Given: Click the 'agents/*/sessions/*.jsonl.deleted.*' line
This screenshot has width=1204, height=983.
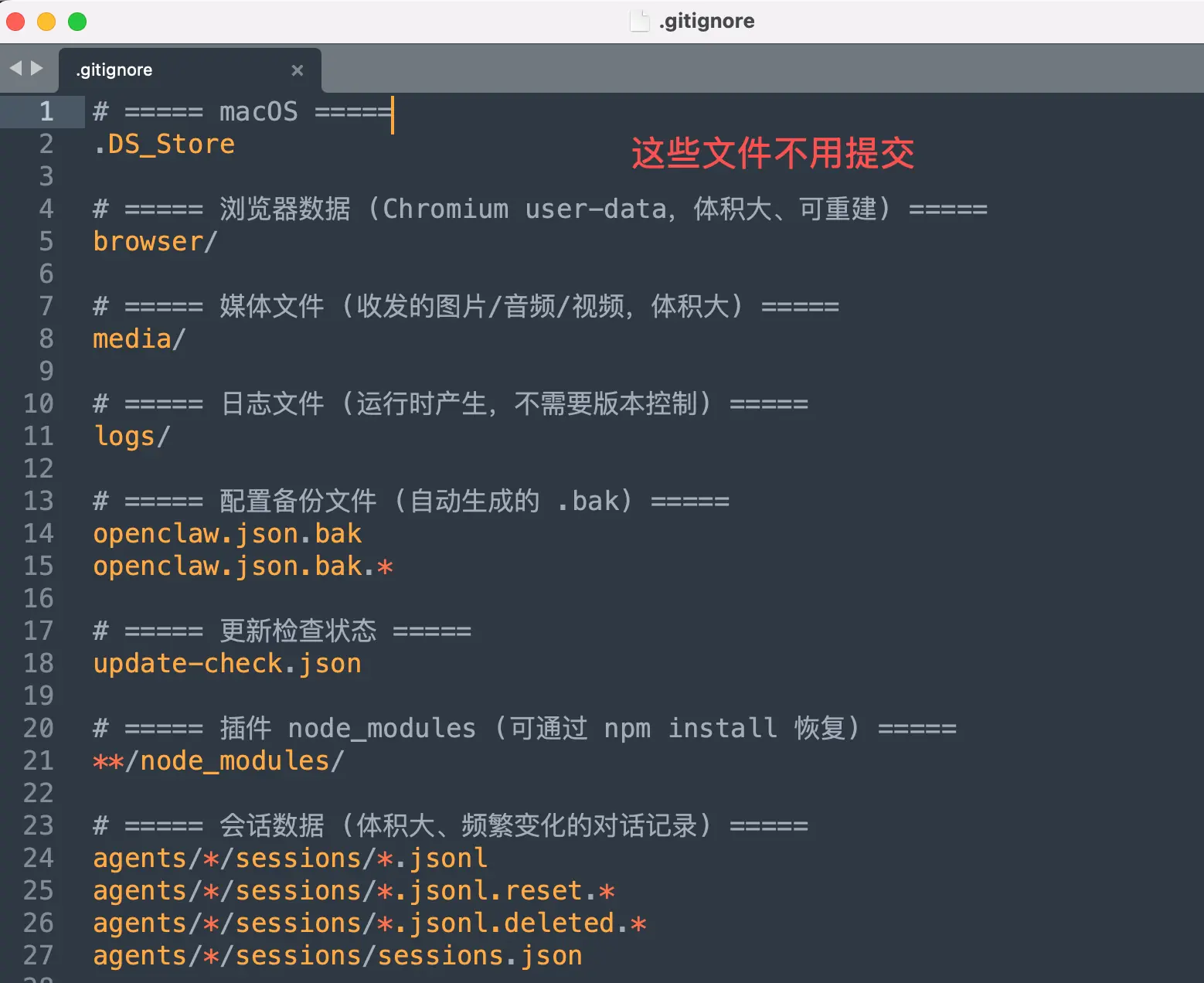Looking at the screenshot, I should point(370,923).
